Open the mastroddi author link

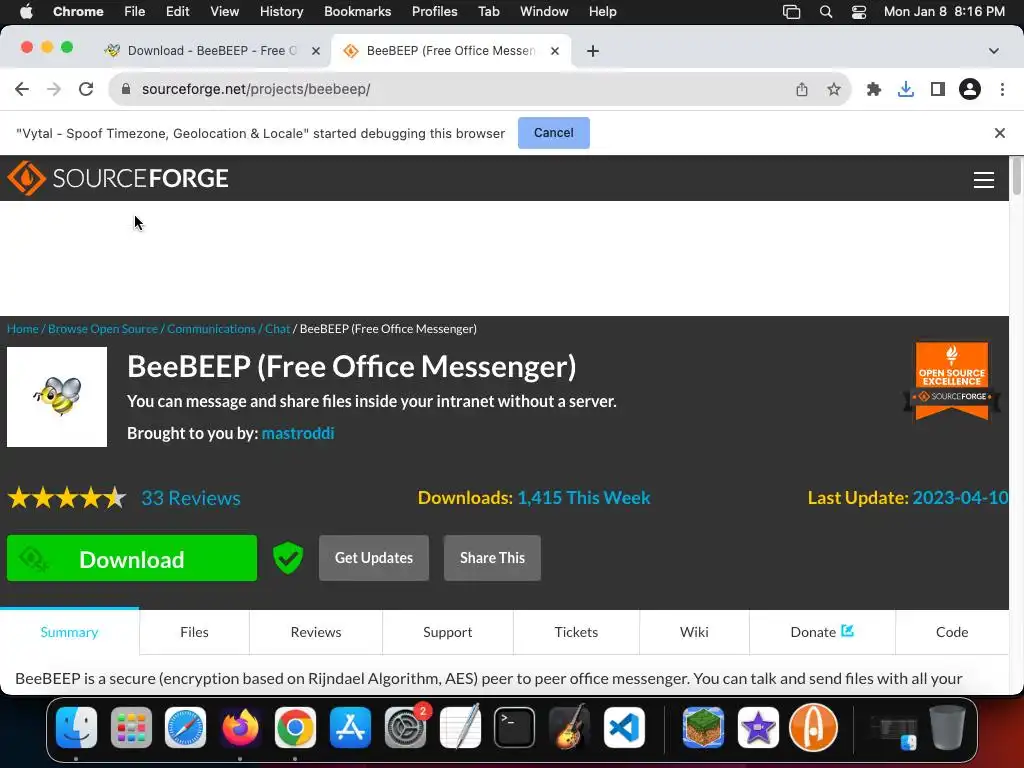pos(298,434)
